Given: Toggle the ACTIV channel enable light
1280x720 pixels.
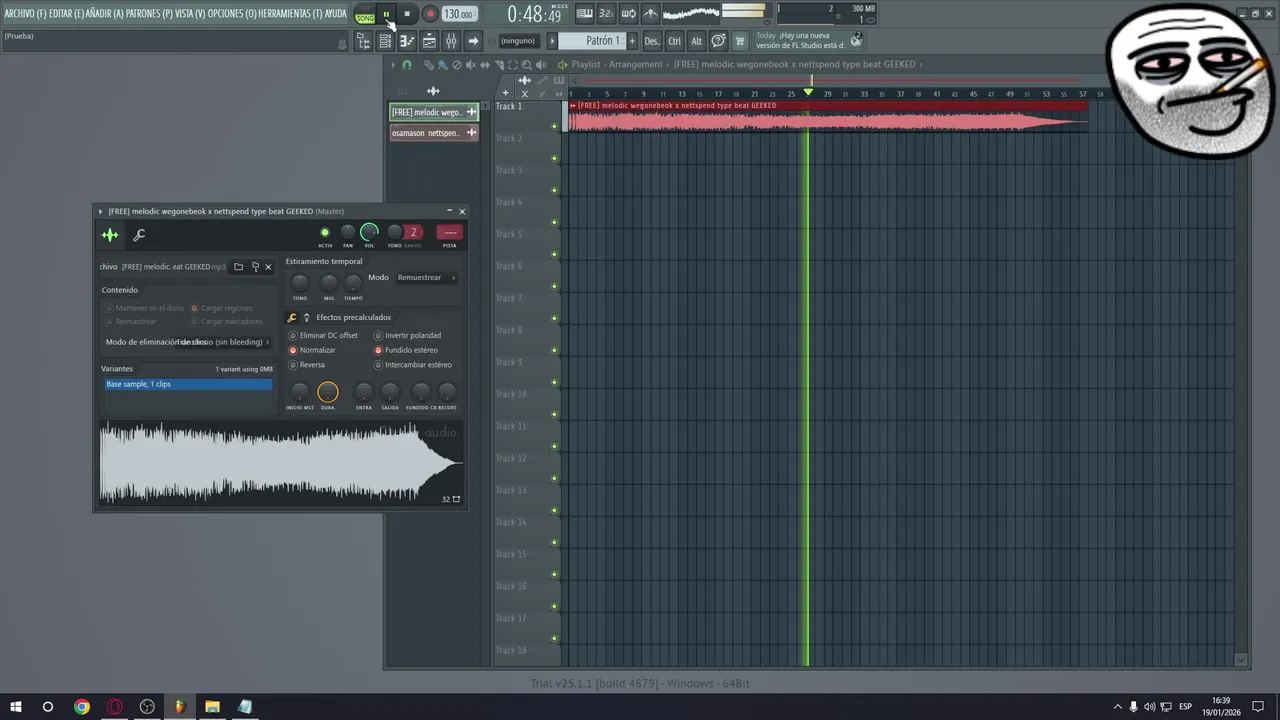Looking at the screenshot, I should coord(324,233).
